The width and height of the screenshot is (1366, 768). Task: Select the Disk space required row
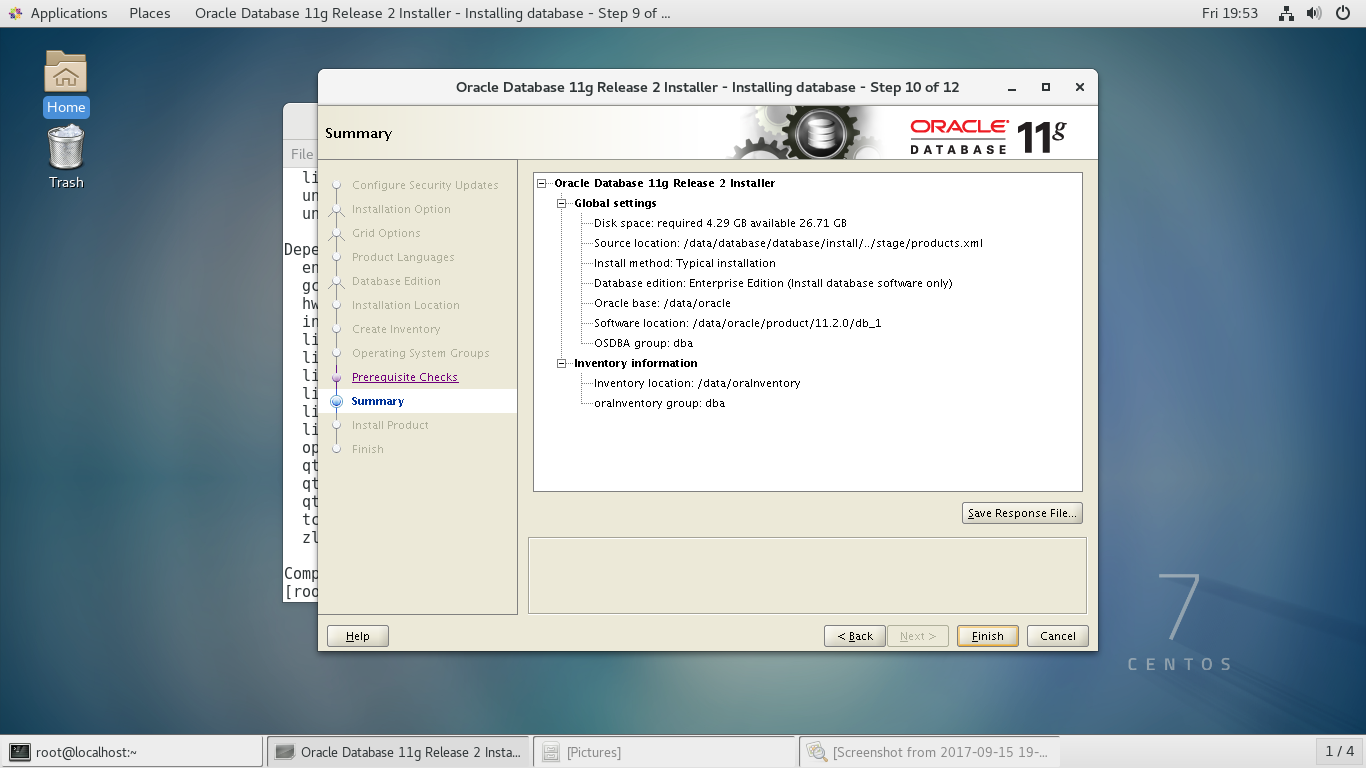(x=720, y=223)
